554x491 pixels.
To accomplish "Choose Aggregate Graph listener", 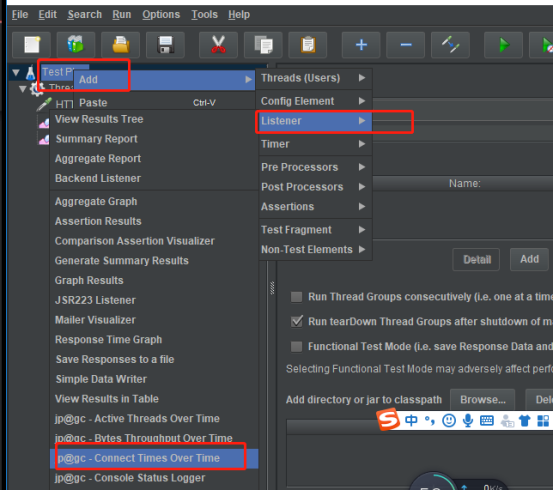I will pos(154,202).
